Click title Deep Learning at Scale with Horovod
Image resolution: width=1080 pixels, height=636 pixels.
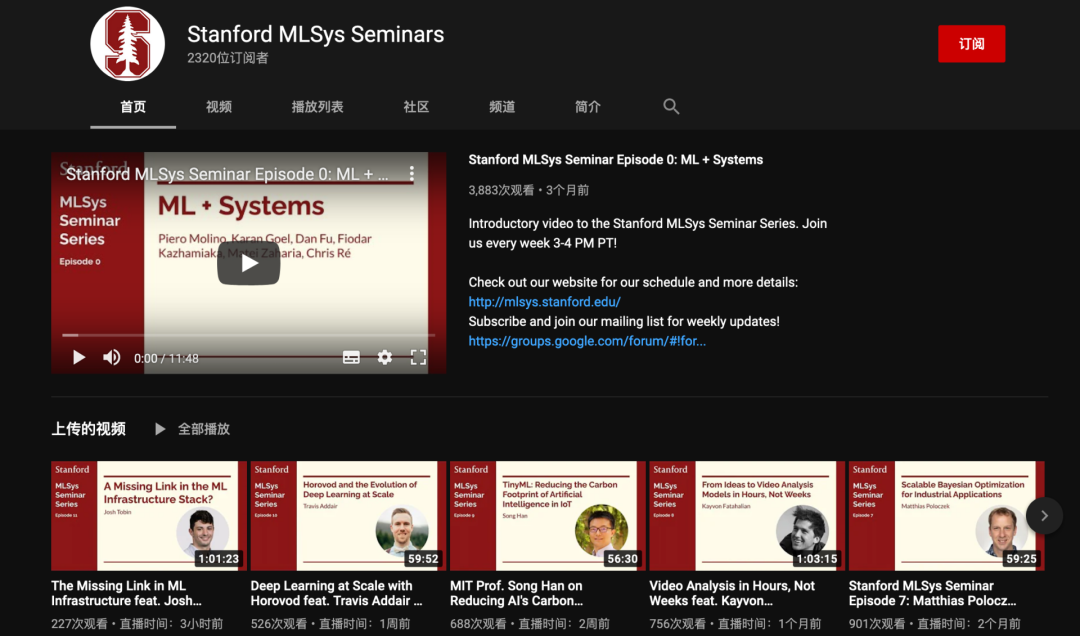[337, 593]
